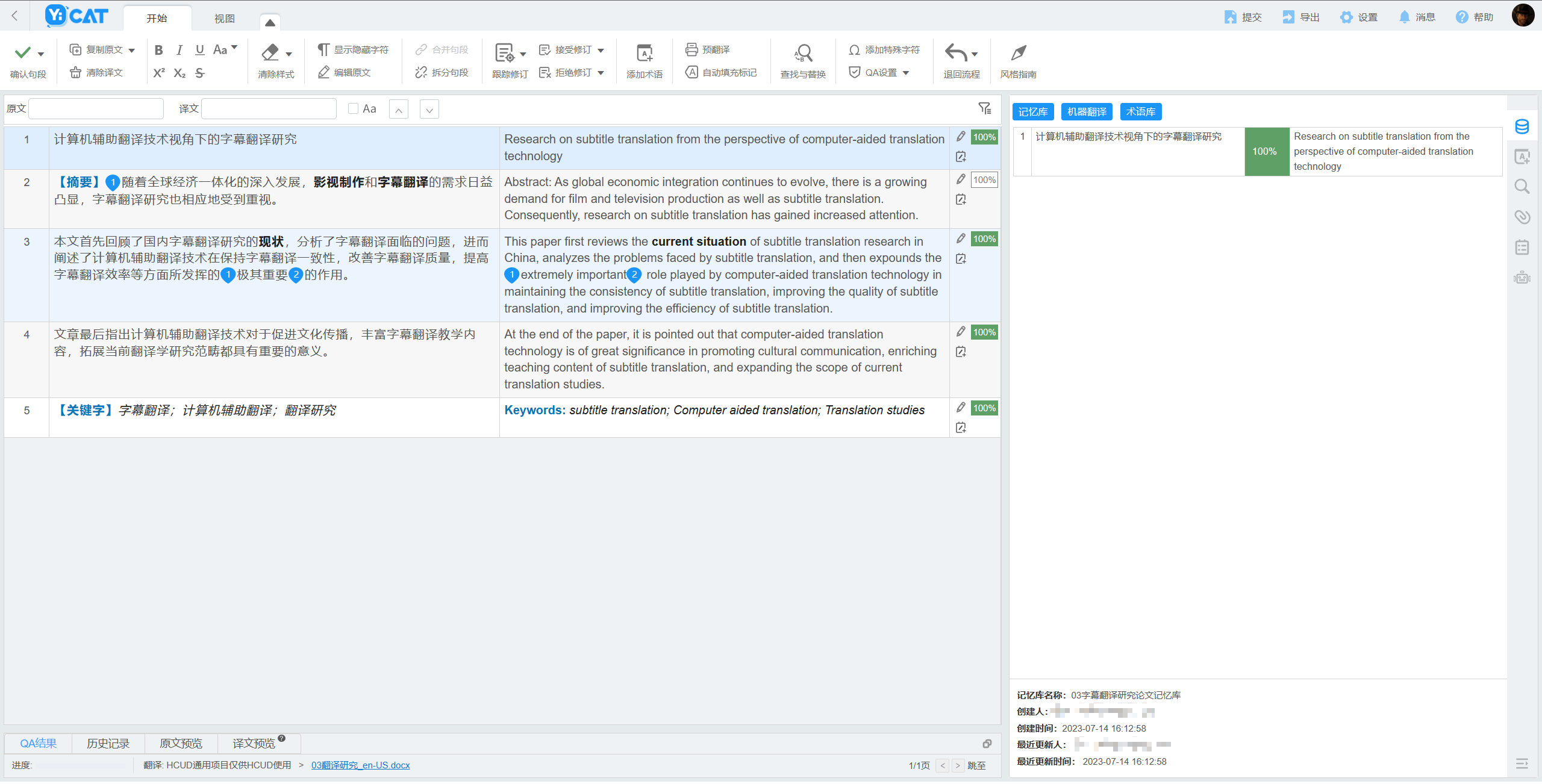This screenshot has width=1542, height=784.
Task: Open the copy source dropdown arrow
Action: click(x=132, y=50)
